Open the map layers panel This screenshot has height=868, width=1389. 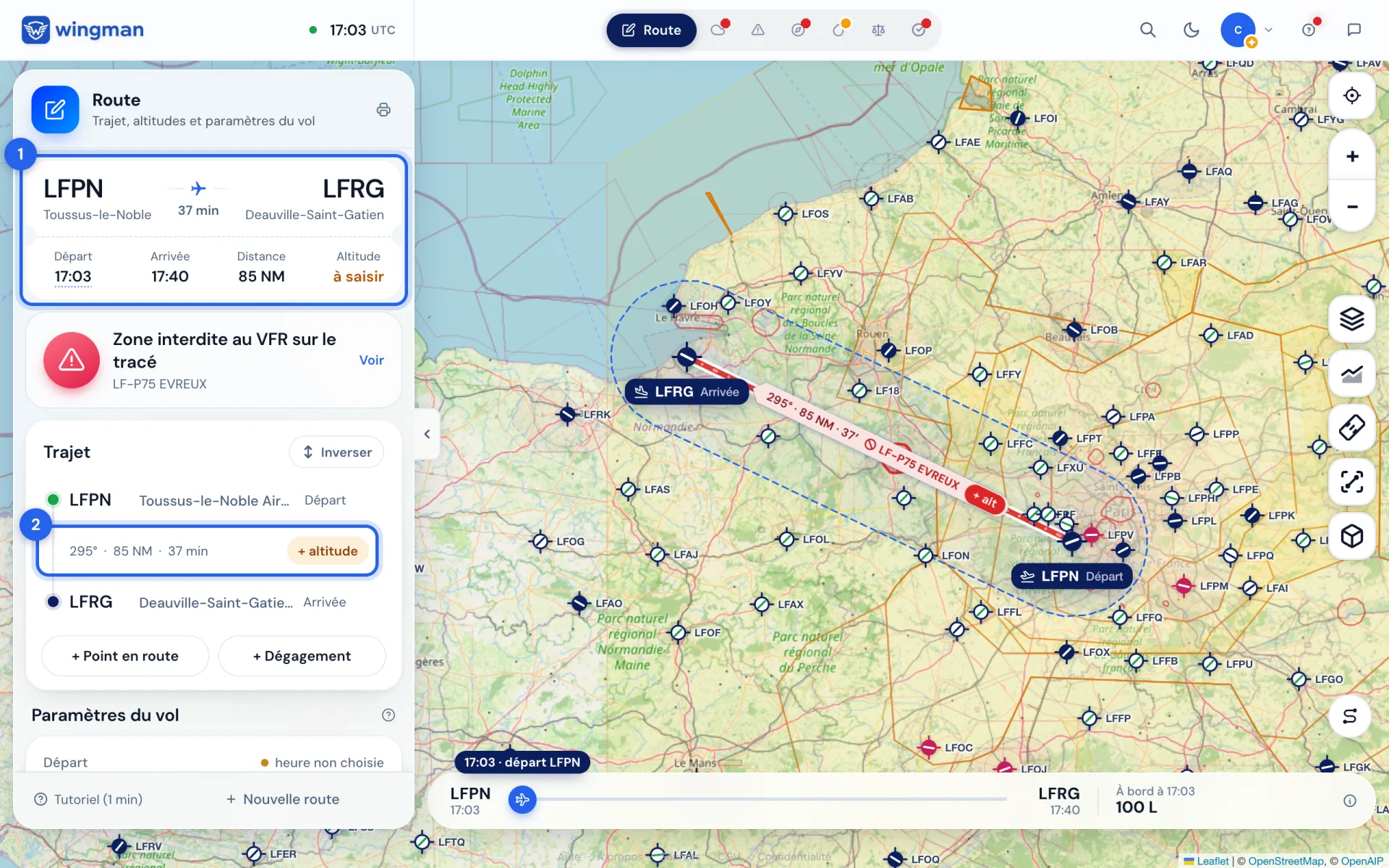[1351, 319]
